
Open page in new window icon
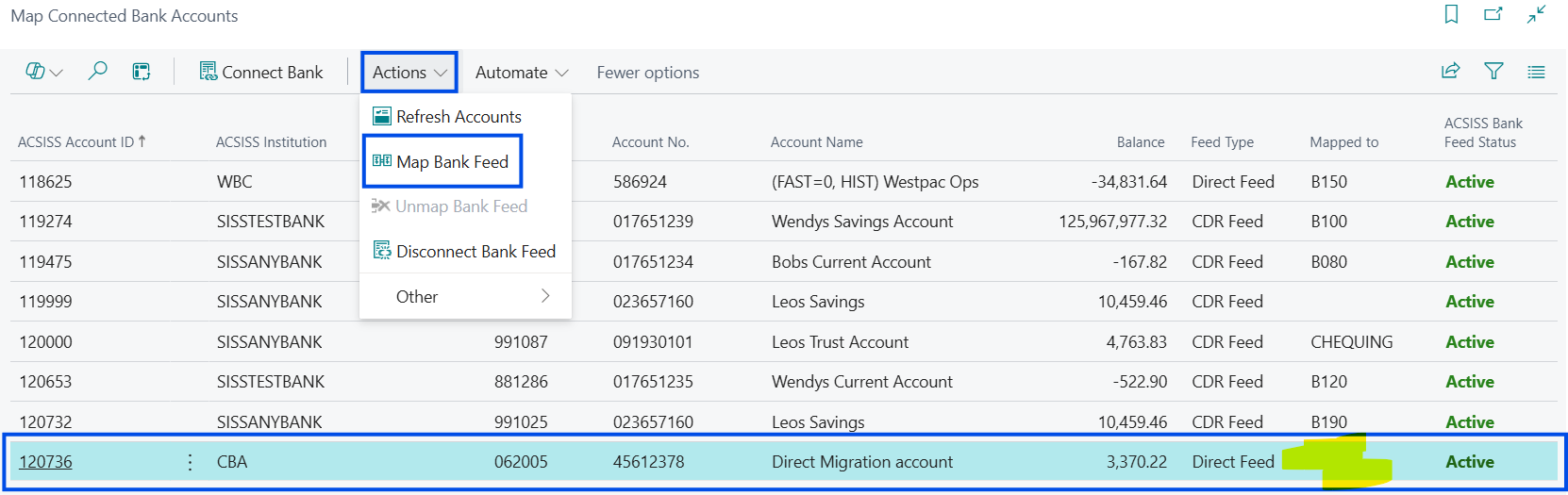[1493, 14]
